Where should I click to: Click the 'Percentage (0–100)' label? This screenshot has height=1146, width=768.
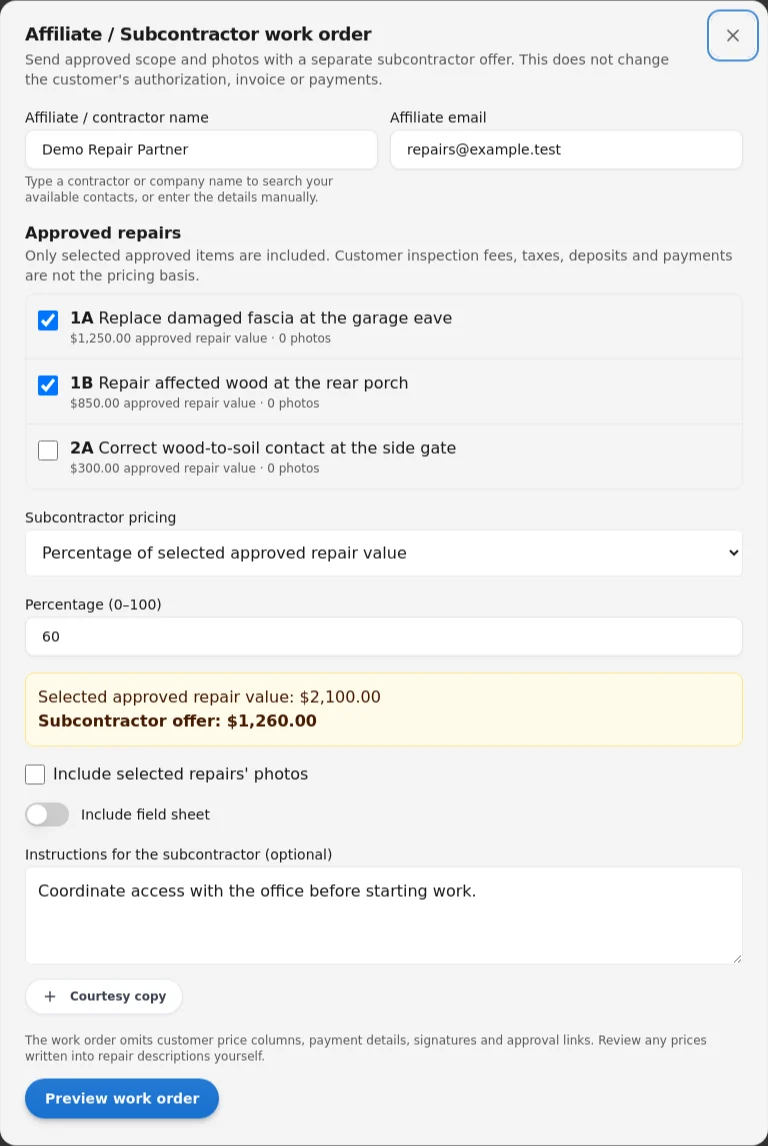(94, 604)
